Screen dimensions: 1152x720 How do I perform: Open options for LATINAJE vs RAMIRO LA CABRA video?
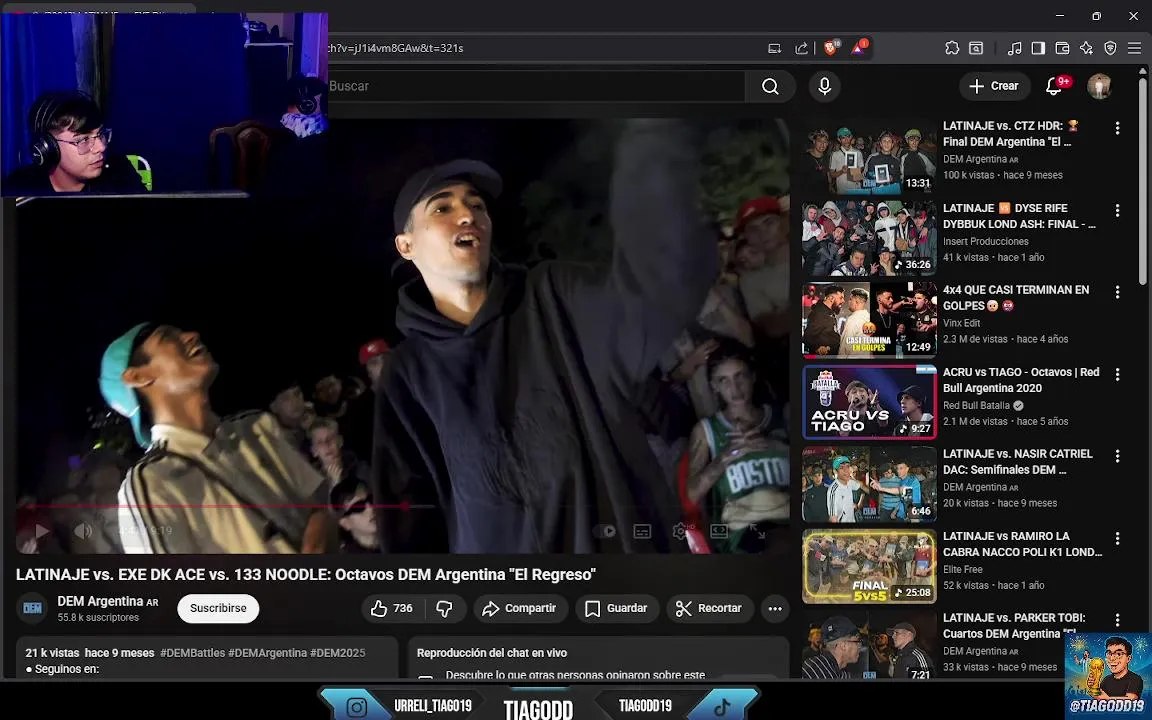(x=1117, y=538)
